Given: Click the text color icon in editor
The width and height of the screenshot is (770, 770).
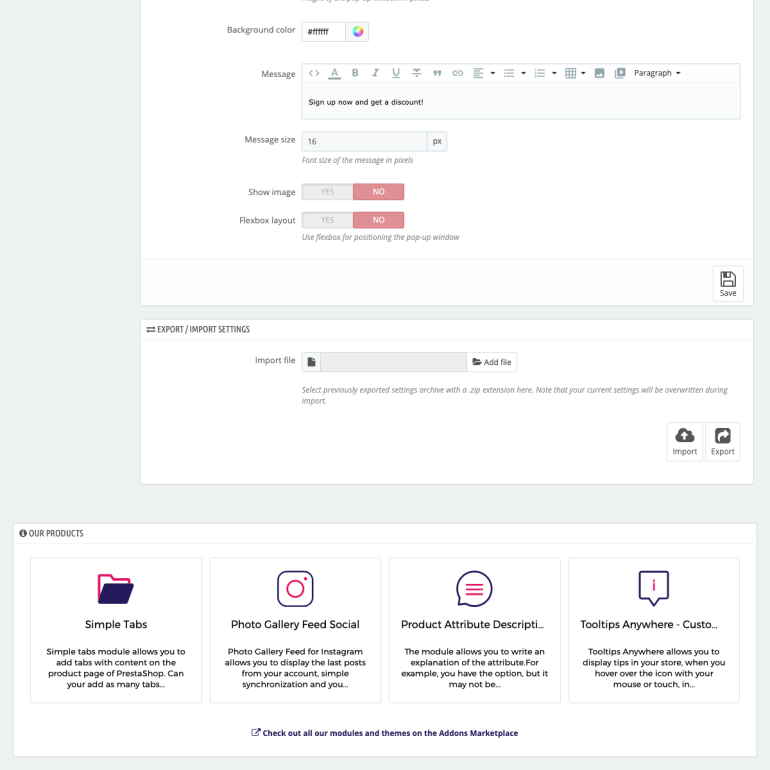Looking at the screenshot, I should point(334,73).
